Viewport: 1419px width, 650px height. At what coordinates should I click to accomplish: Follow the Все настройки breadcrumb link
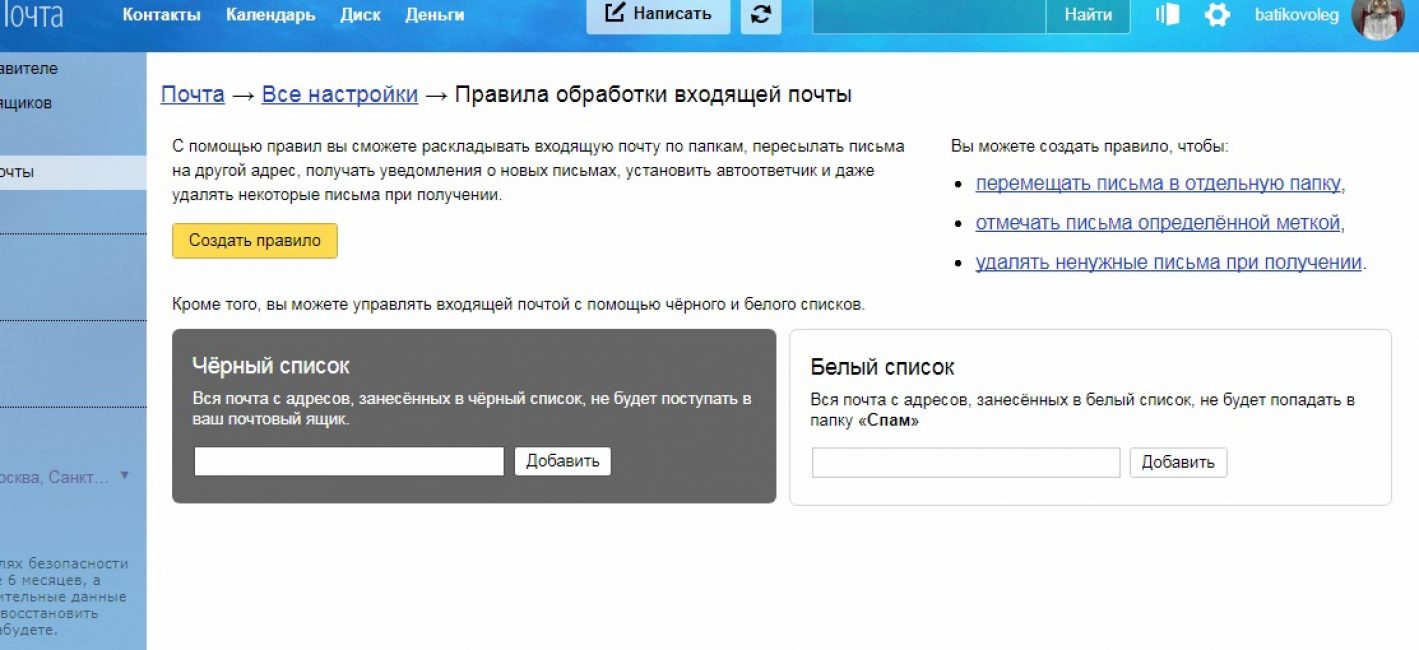tap(340, 95)
